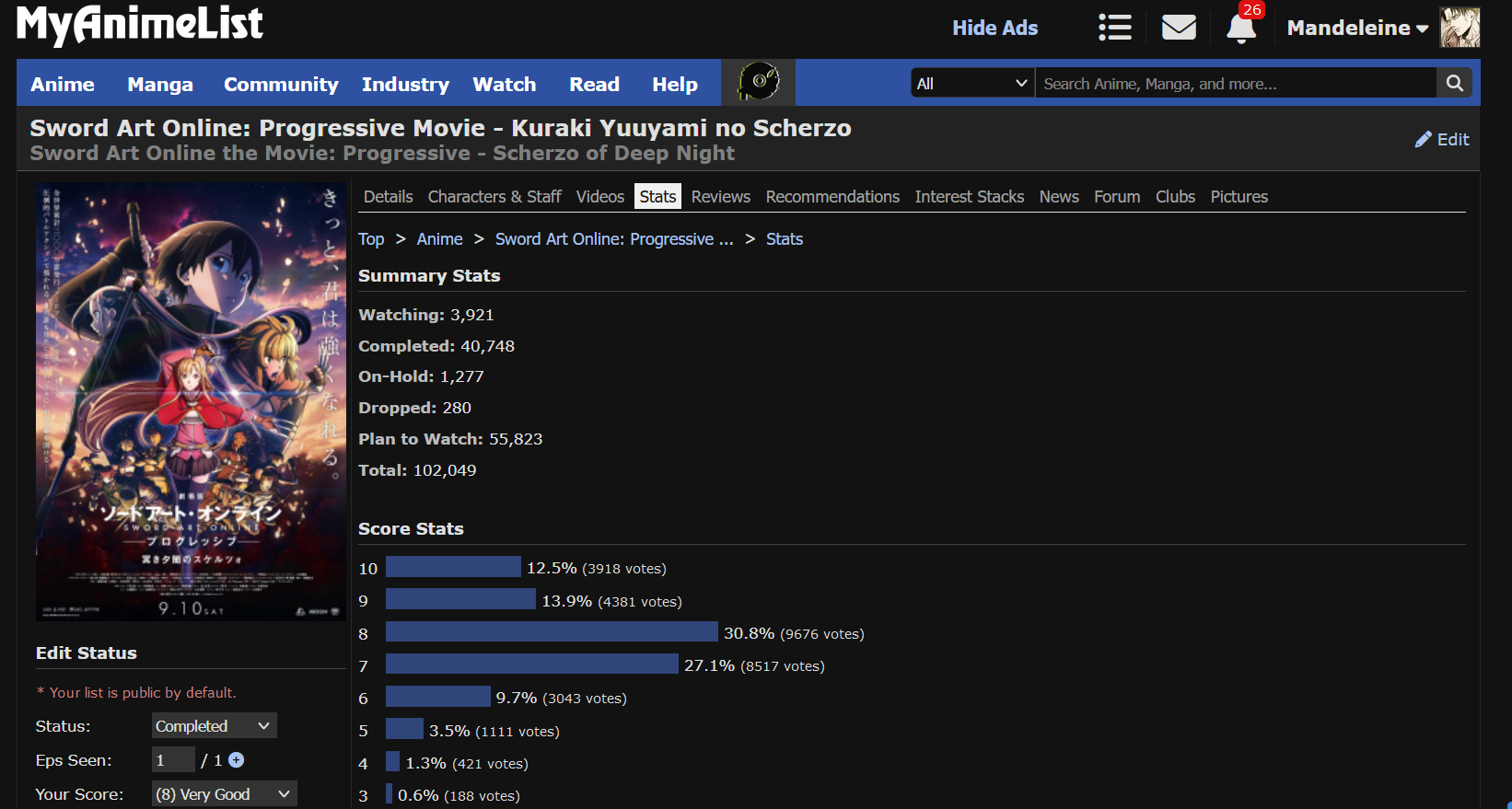1512x809 pixels.
Task: Open the Community menu in navbar
Action: pos(281,85)
